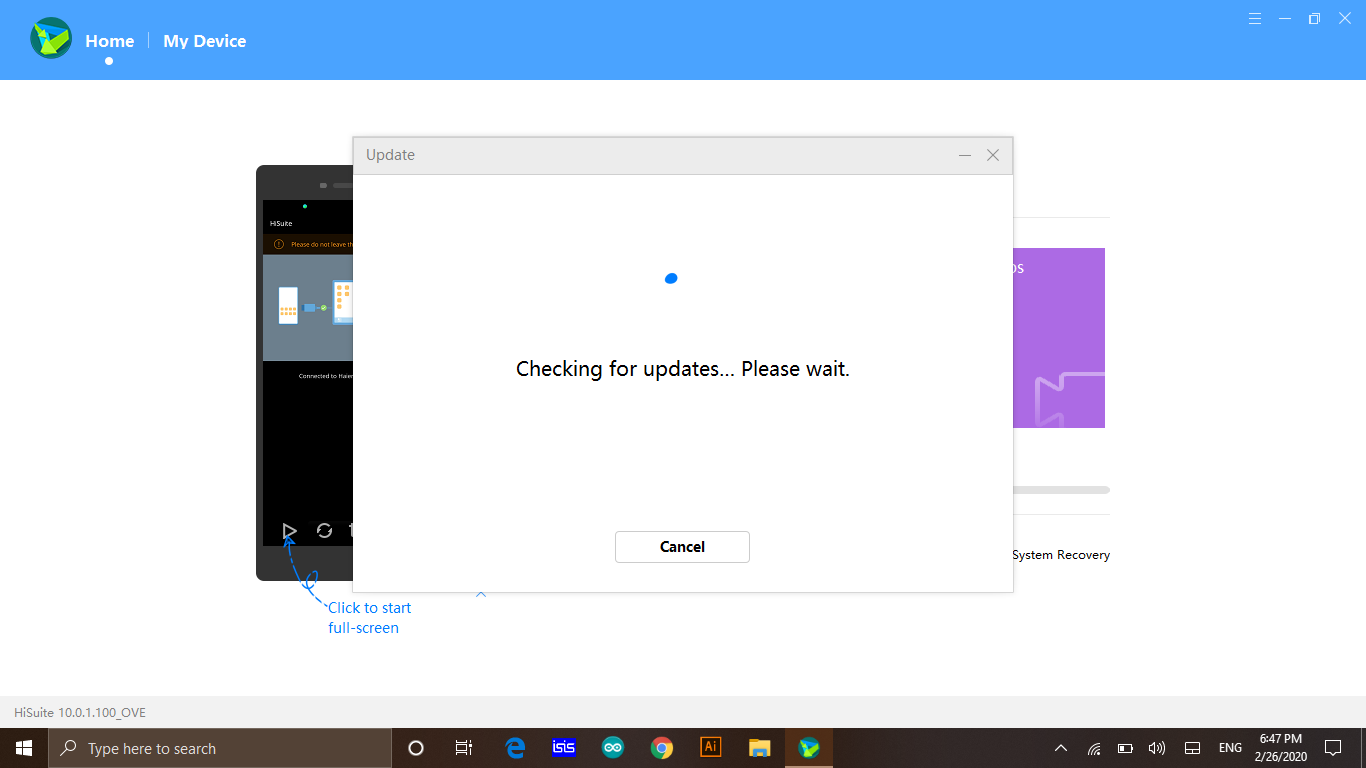Open the hamburger menu in title bar
This screenshot has width=1366, height=768.
tap(1255, 18)
